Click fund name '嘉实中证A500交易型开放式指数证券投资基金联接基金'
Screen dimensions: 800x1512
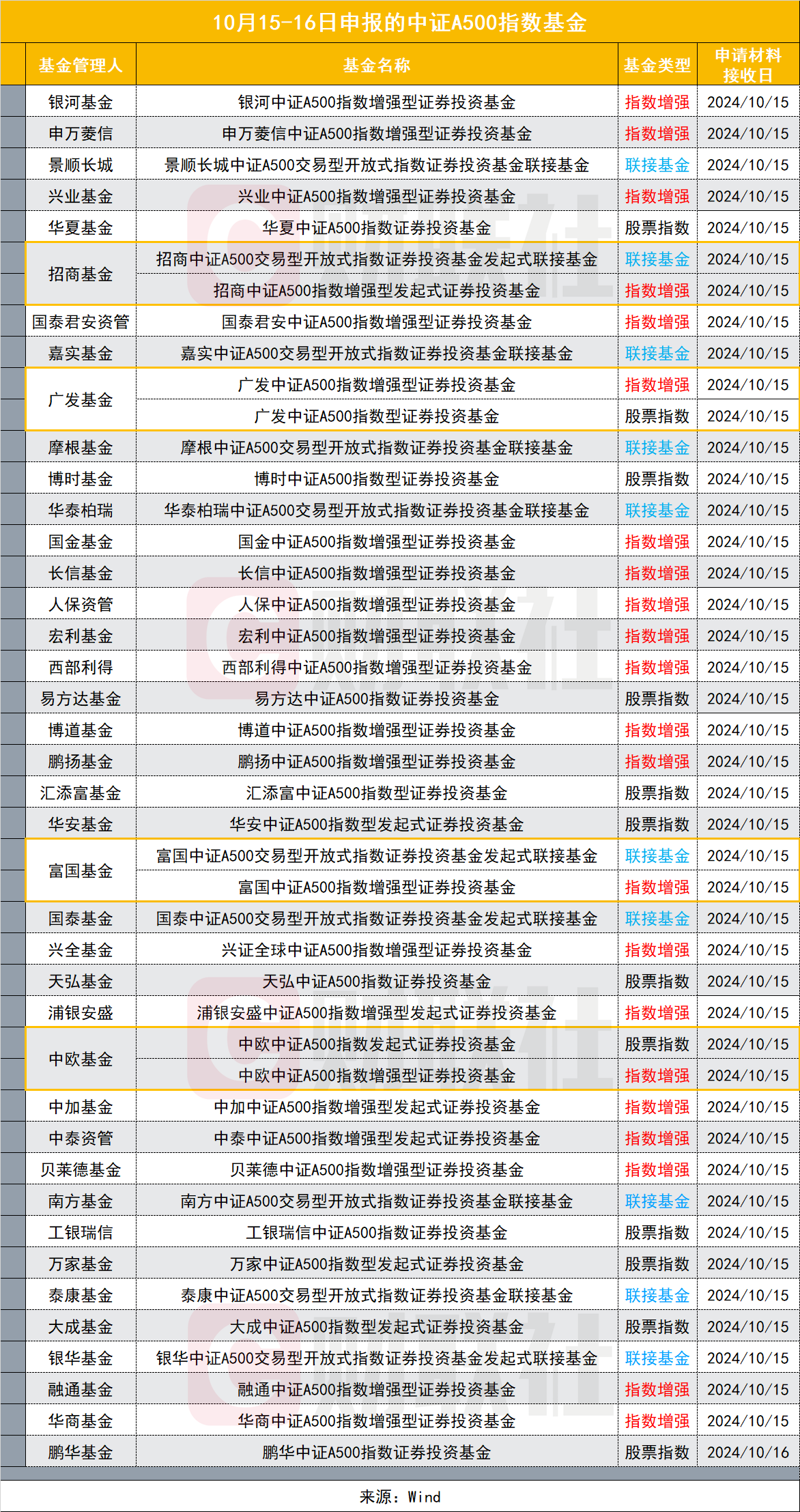[x=377, y=353]
